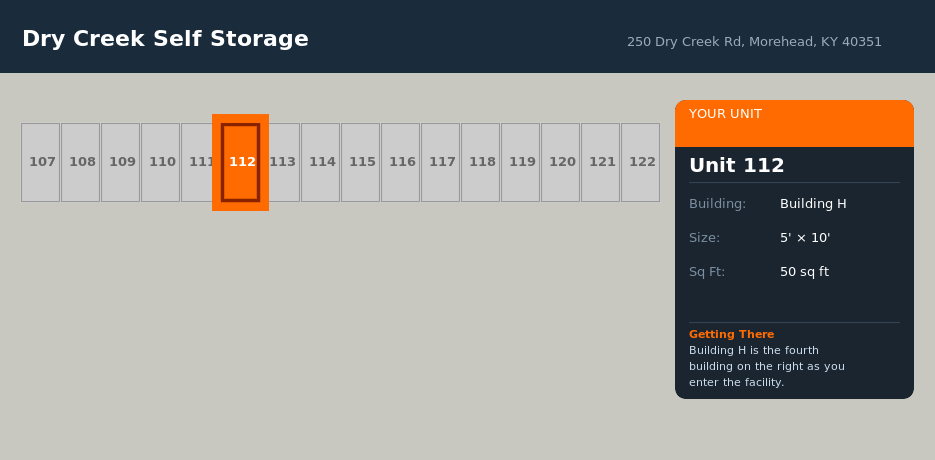Select storage unit 107

tap(40, 162)
